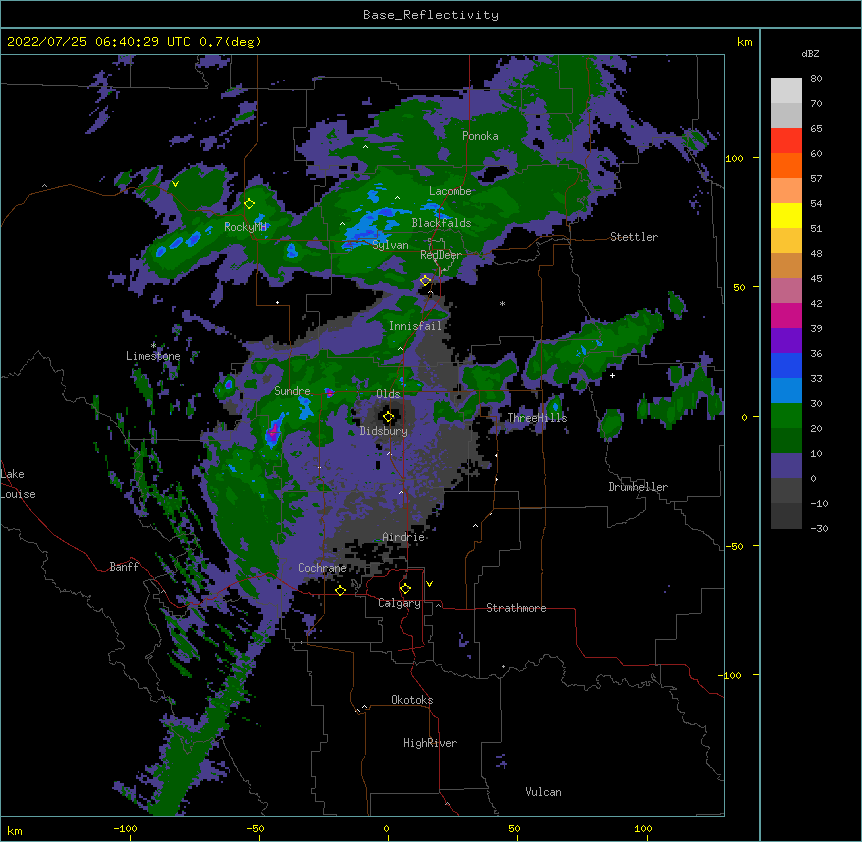The width and height of the screenshot is (862, 842).
Task: Click the HighRiver label
Action: tap(430, 743)
